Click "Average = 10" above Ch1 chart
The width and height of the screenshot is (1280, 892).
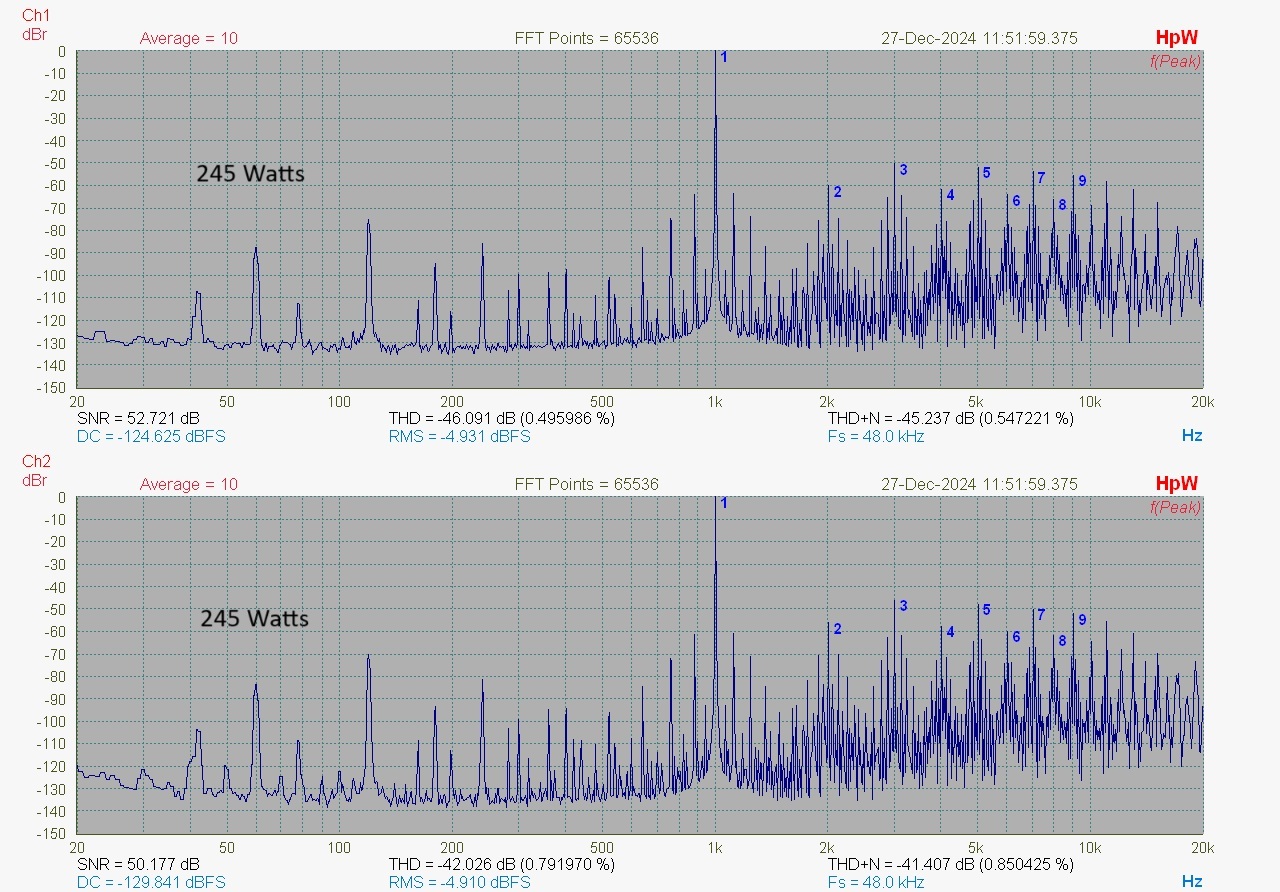tap(189, 38)
